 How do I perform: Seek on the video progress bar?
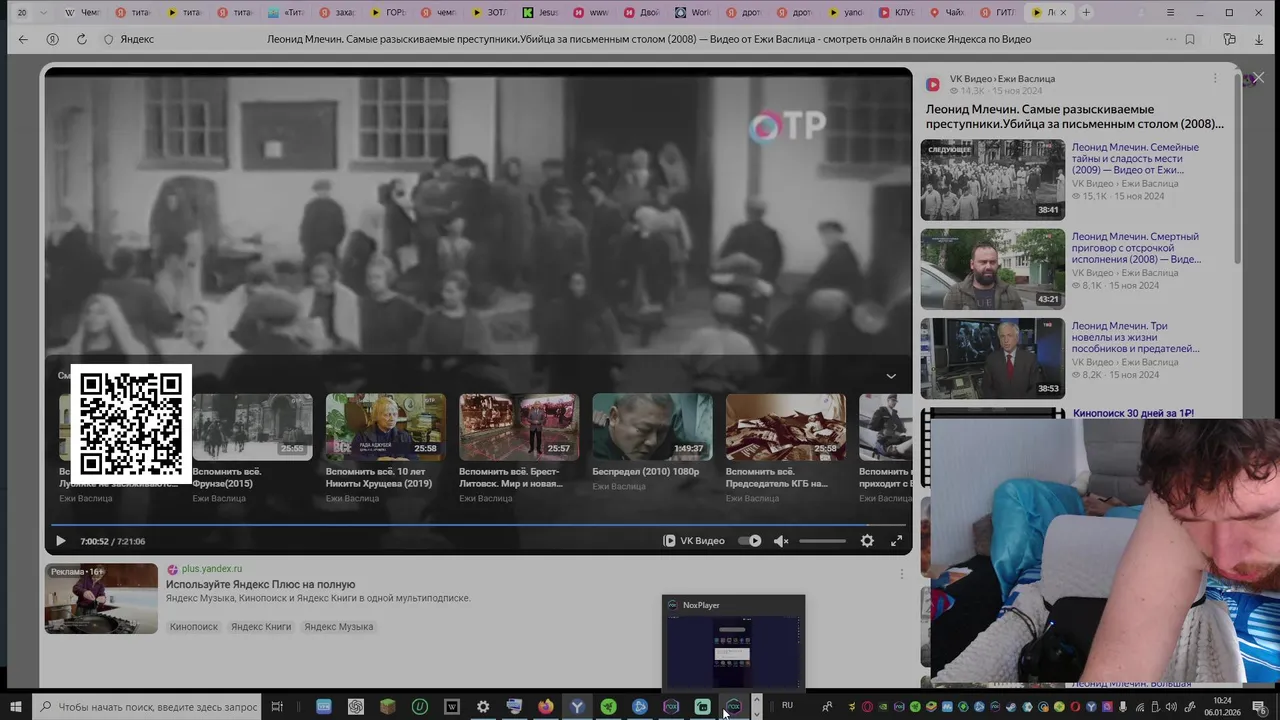(x=478, y=525)
